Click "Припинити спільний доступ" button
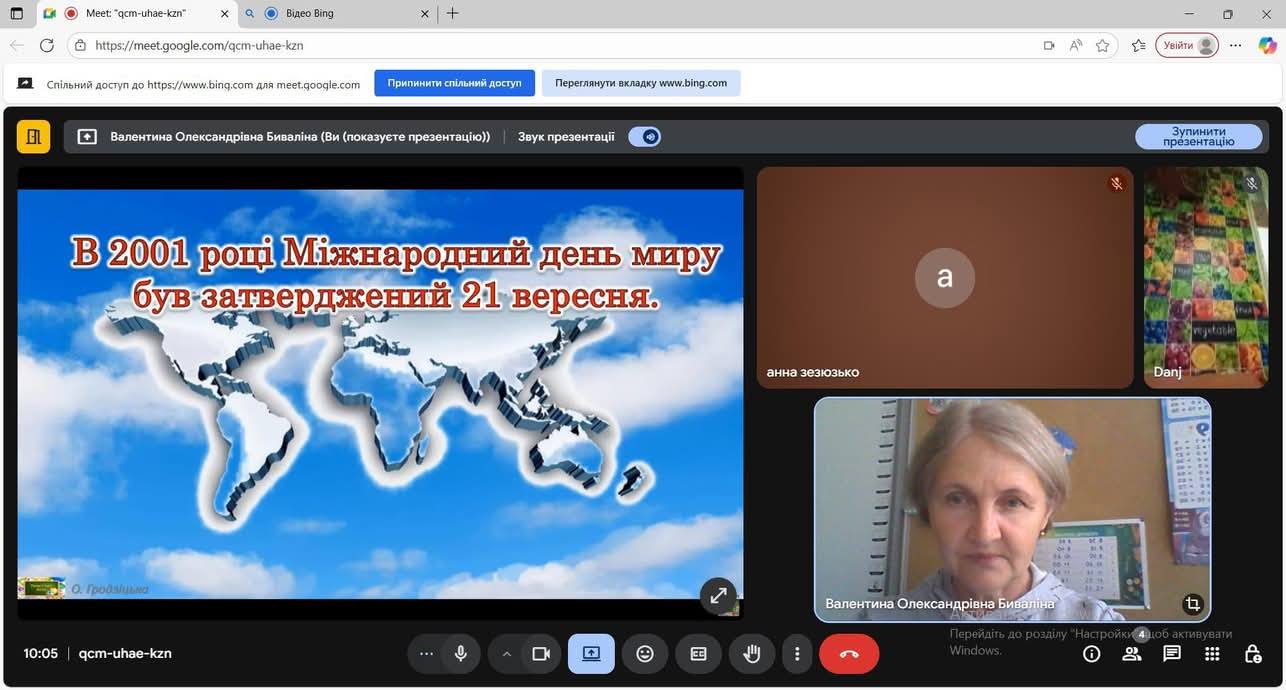 point(454,83)
